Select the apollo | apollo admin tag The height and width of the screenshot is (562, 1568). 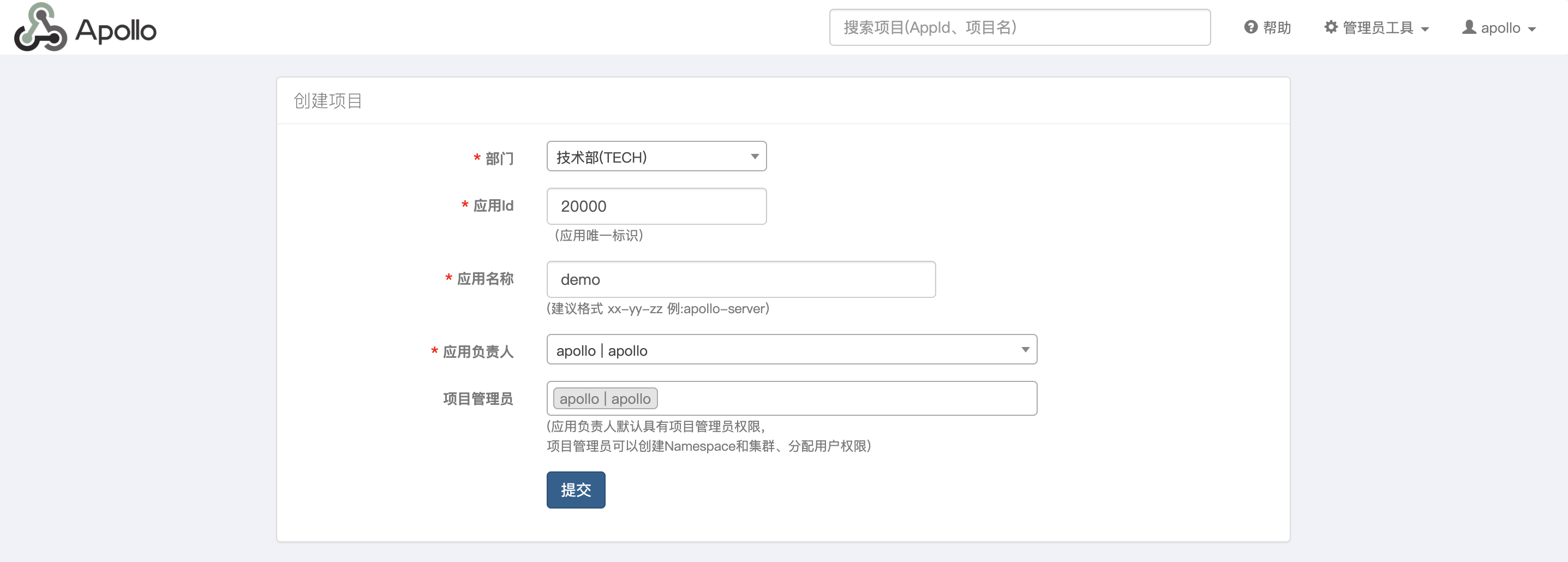click(x=605, y=399)
